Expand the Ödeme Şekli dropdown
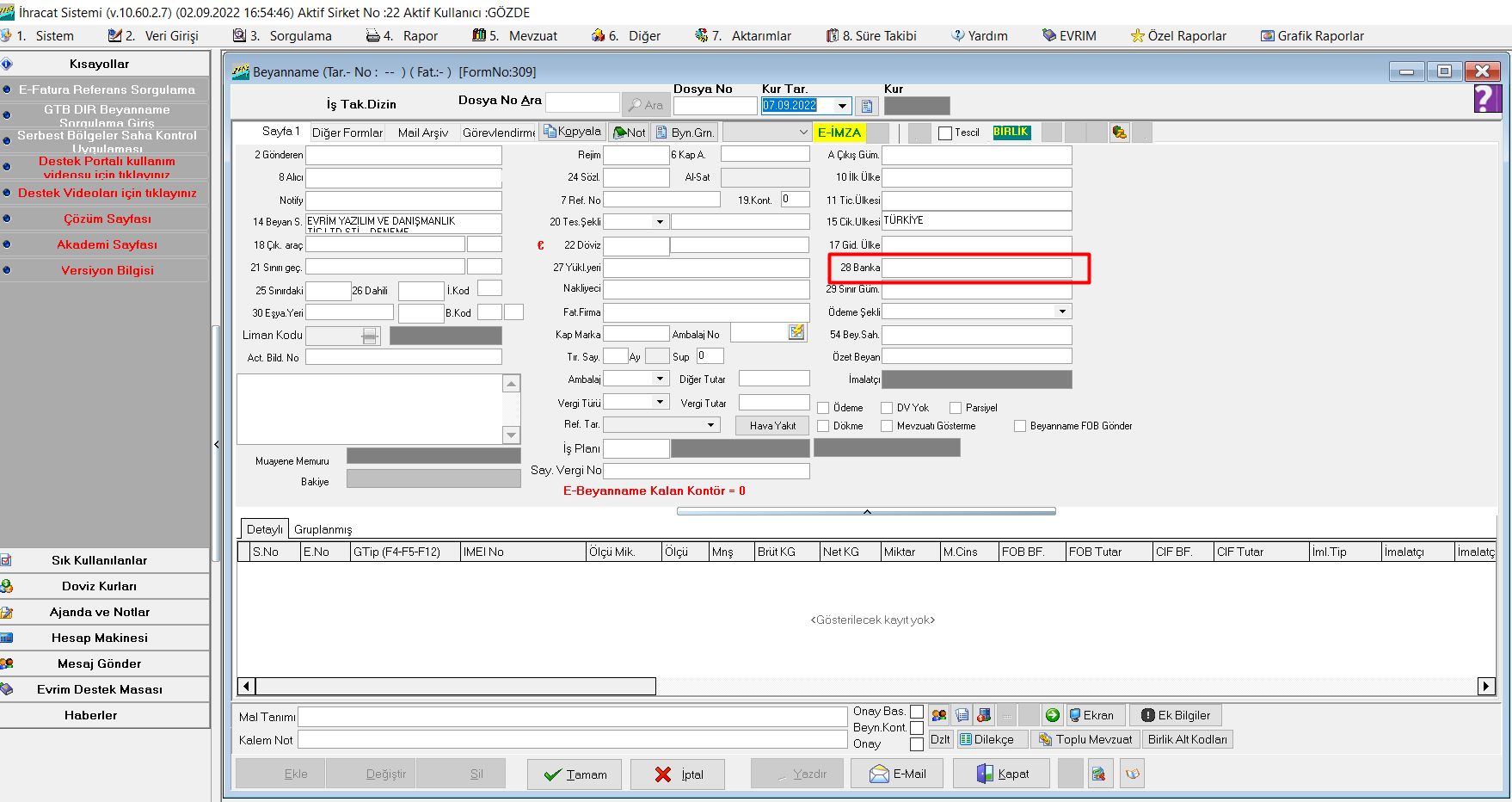The height and width of the screenshot is (802, 1512). tap(1062, 312)
